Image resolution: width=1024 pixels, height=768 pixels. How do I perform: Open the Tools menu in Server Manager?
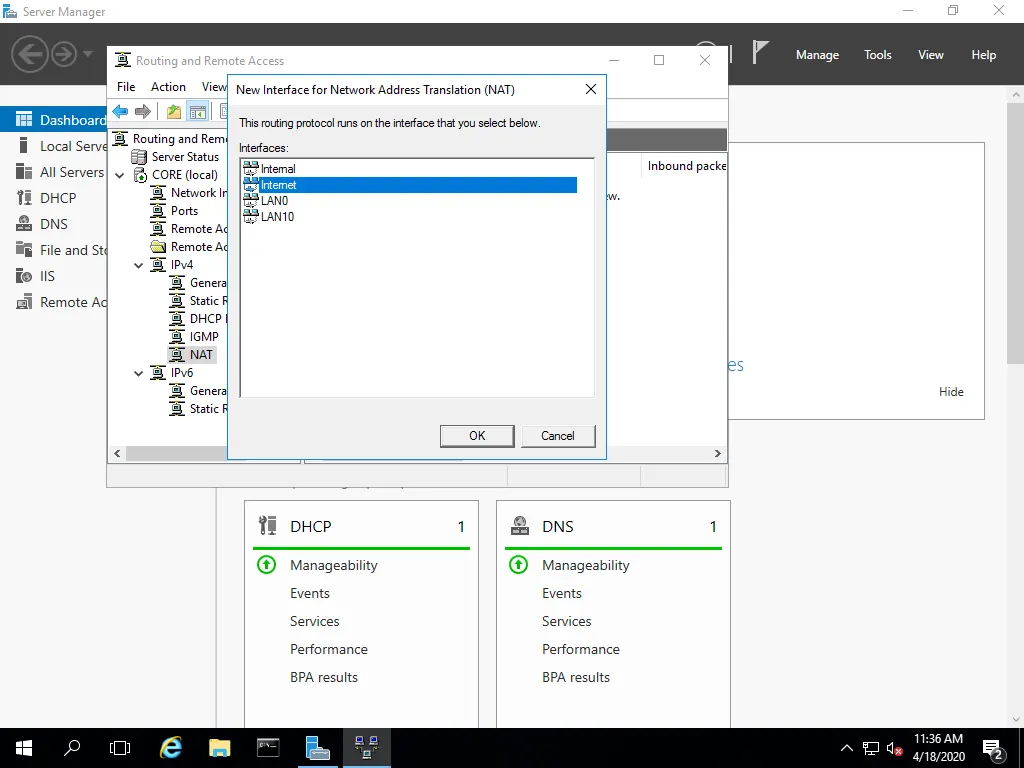[x=877, y=55]
